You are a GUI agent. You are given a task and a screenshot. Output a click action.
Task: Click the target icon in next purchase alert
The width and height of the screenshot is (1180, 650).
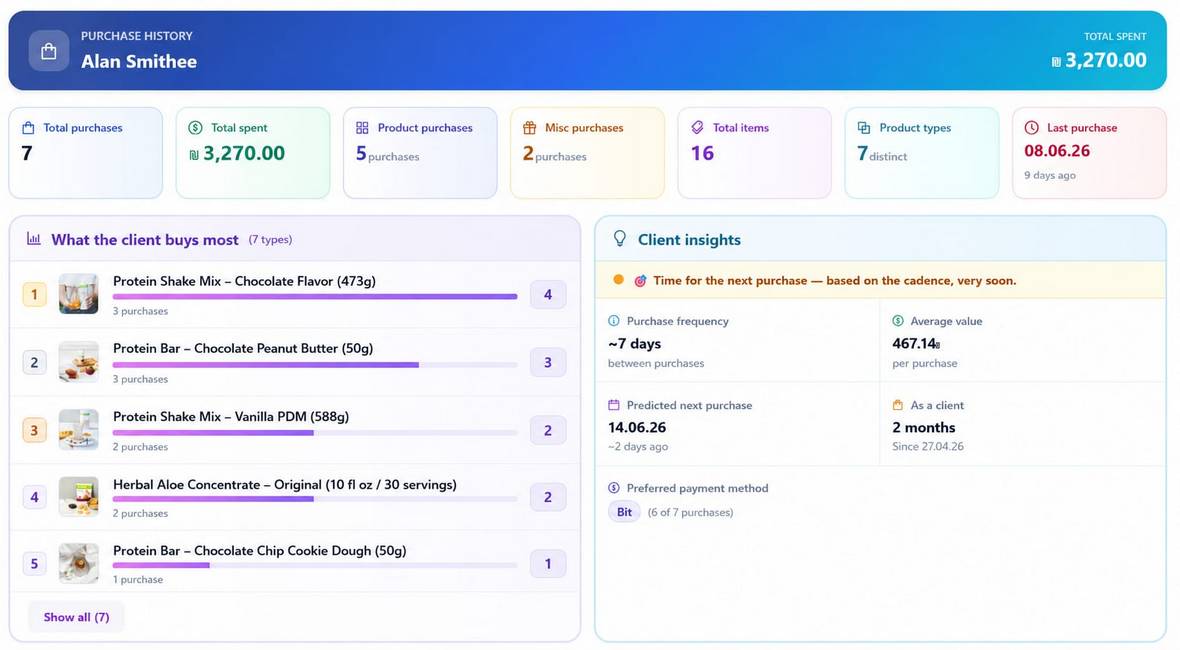click(640, 281)
